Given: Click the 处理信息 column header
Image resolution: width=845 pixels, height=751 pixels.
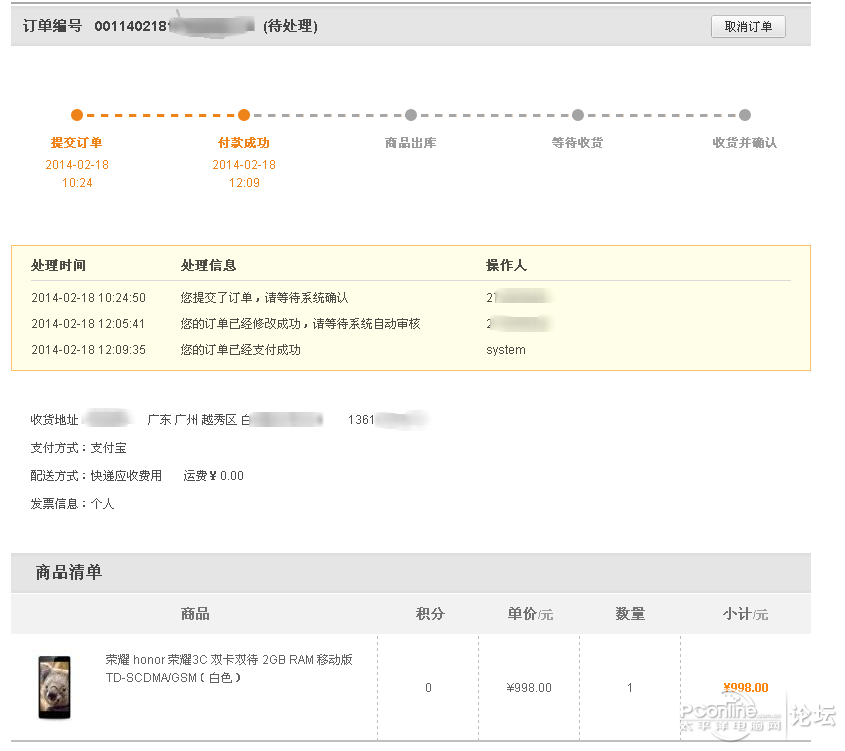Looking at the screenshot, I should (x=209, y=266).
